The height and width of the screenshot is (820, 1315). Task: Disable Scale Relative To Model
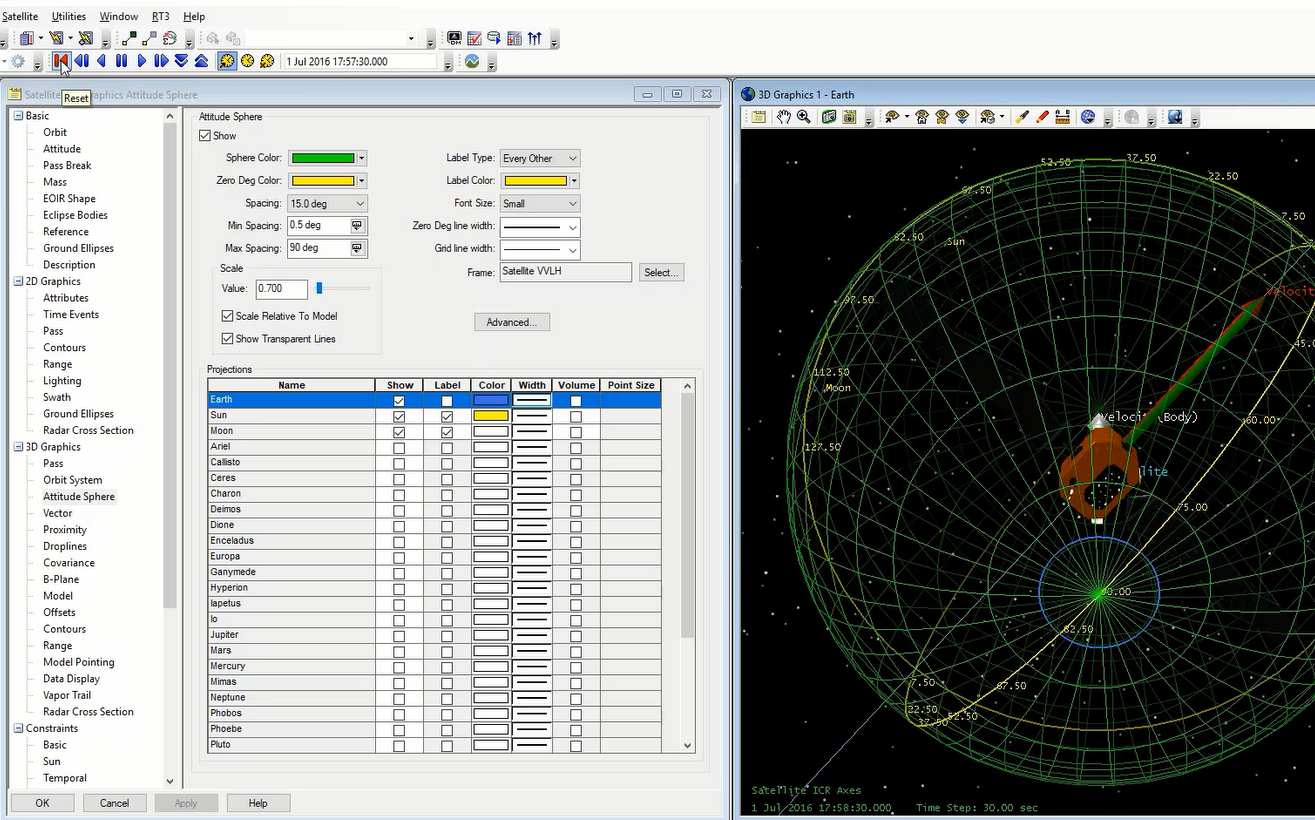tap(225, 314)
